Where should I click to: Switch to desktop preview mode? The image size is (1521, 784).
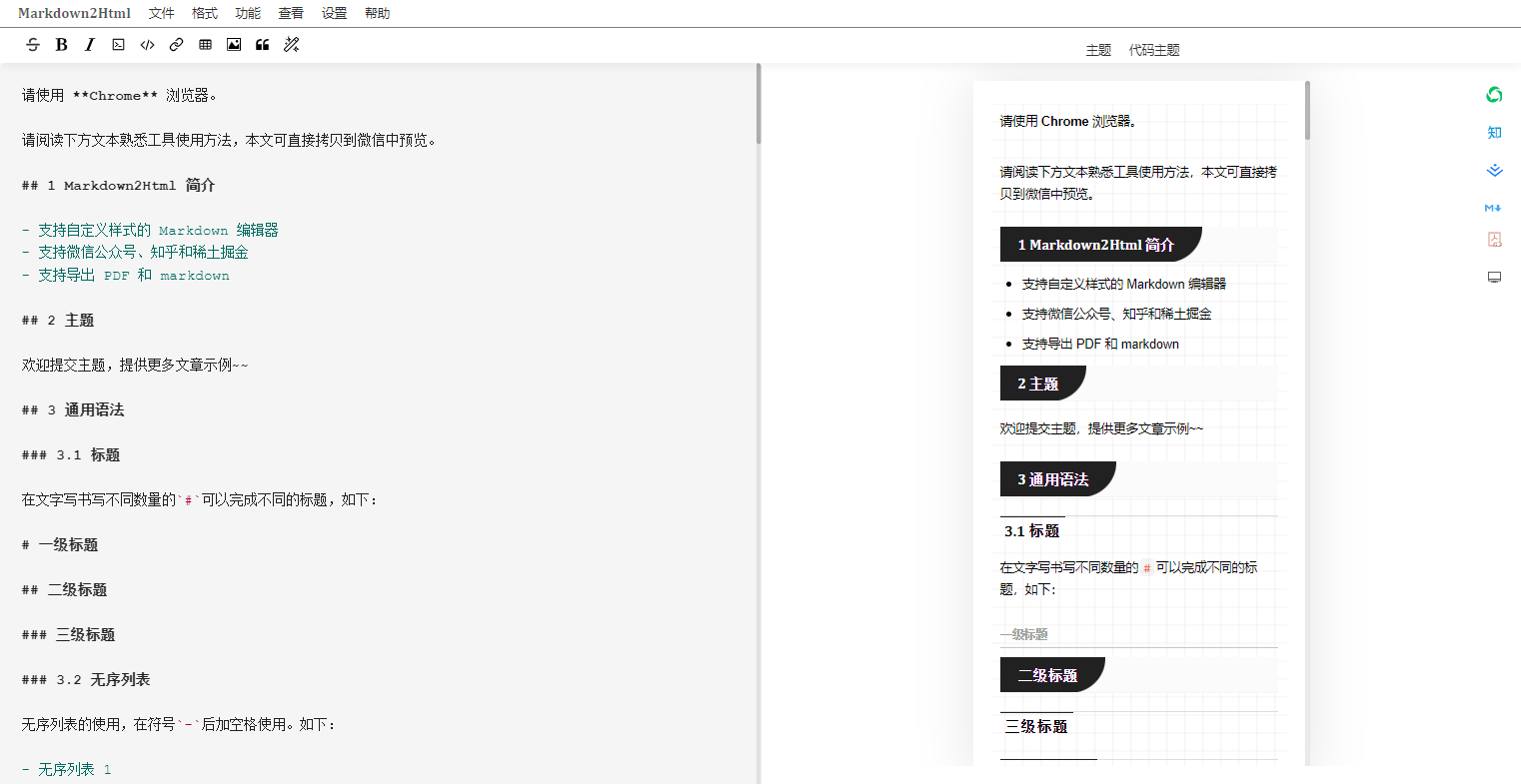coord(1494,278)
